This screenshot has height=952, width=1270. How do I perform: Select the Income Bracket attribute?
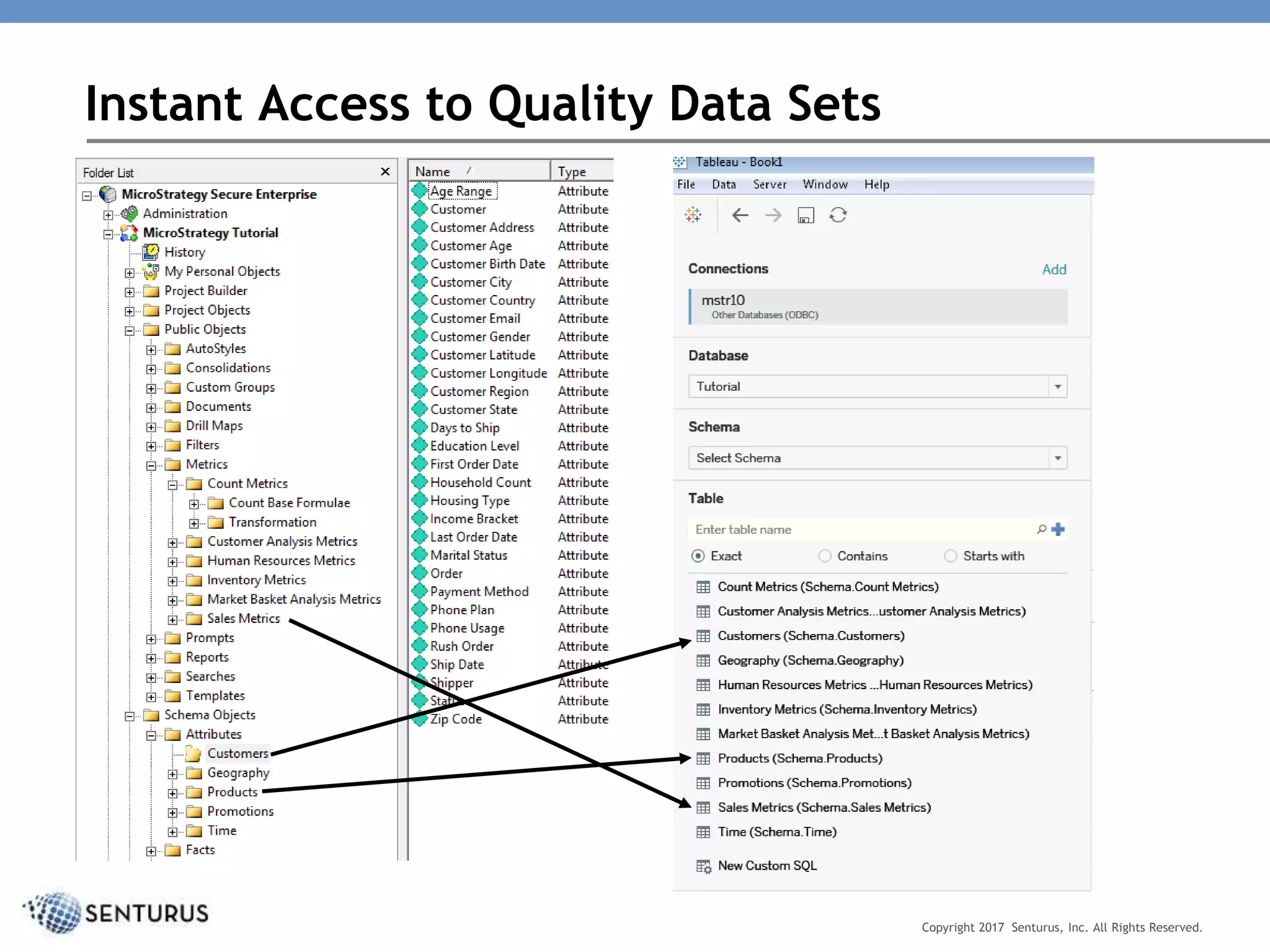click(x=474, y=519)
